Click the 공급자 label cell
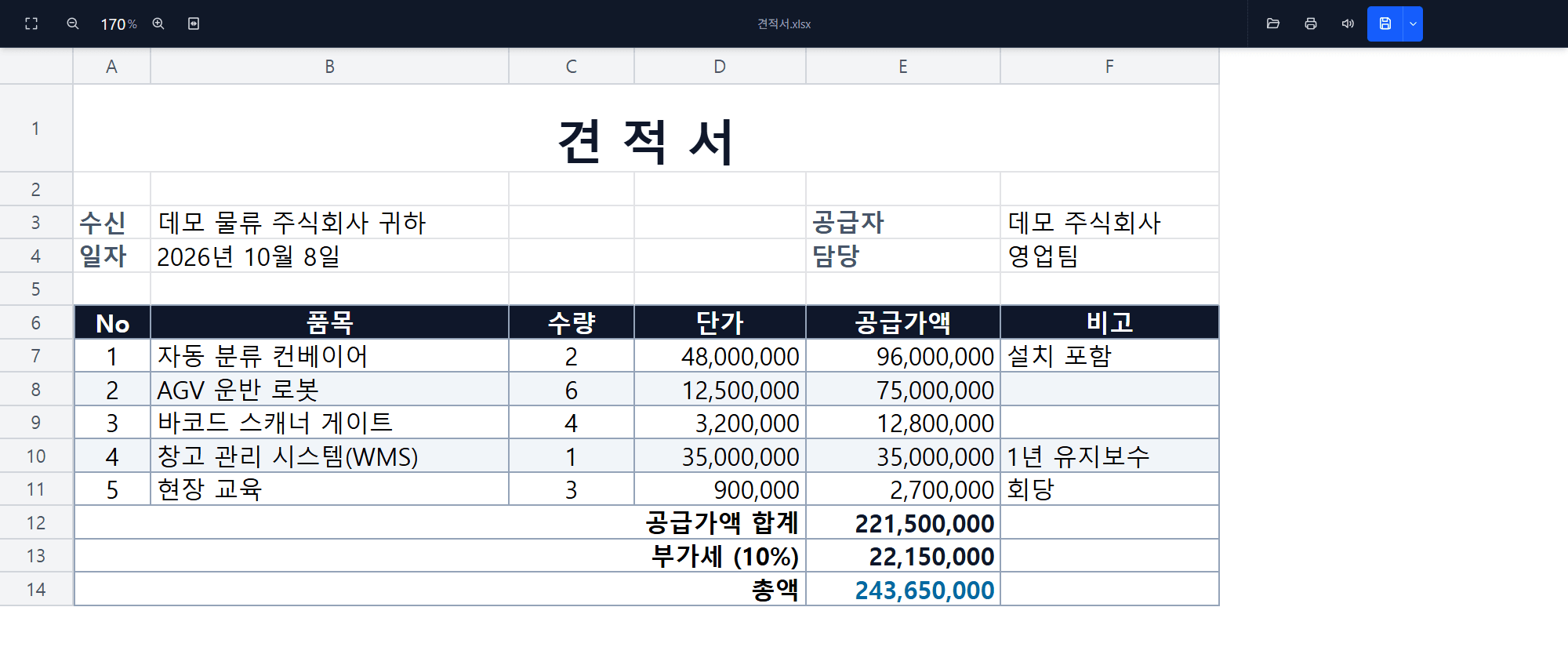 903,223
